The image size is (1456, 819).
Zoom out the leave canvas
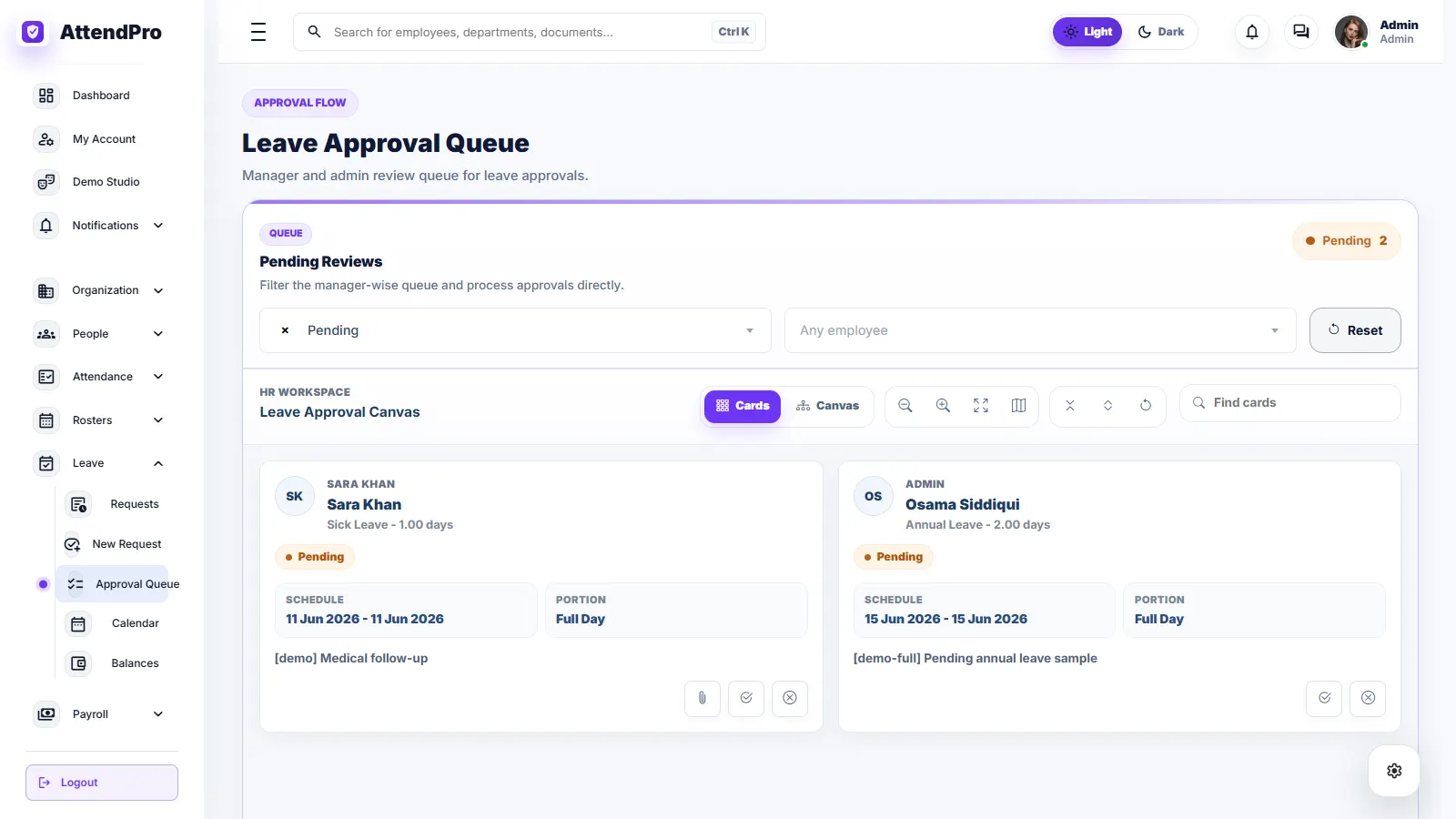point(905,406)
